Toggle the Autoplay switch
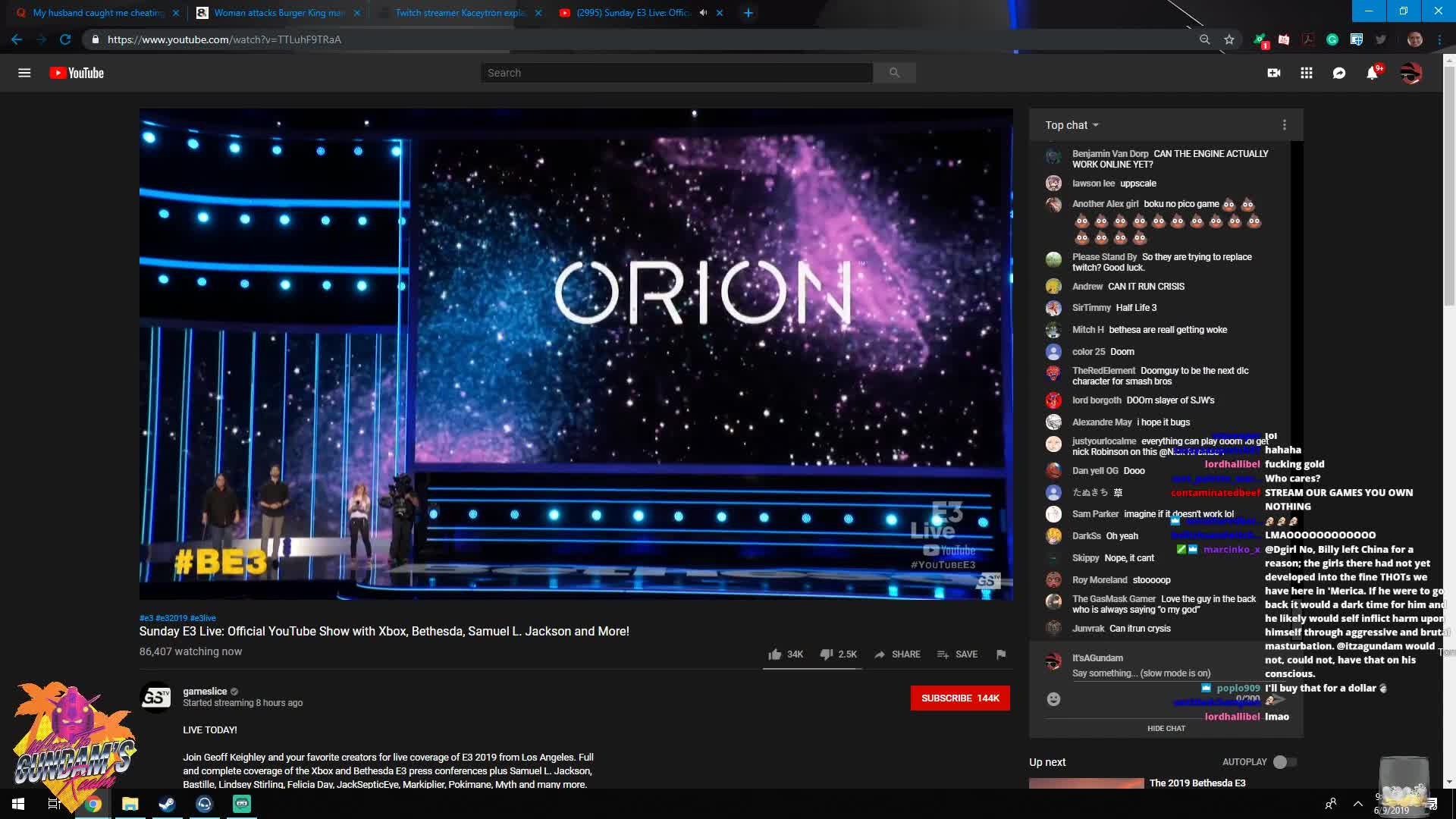This screenshot has height=819, width=1456. point(1285,762)
